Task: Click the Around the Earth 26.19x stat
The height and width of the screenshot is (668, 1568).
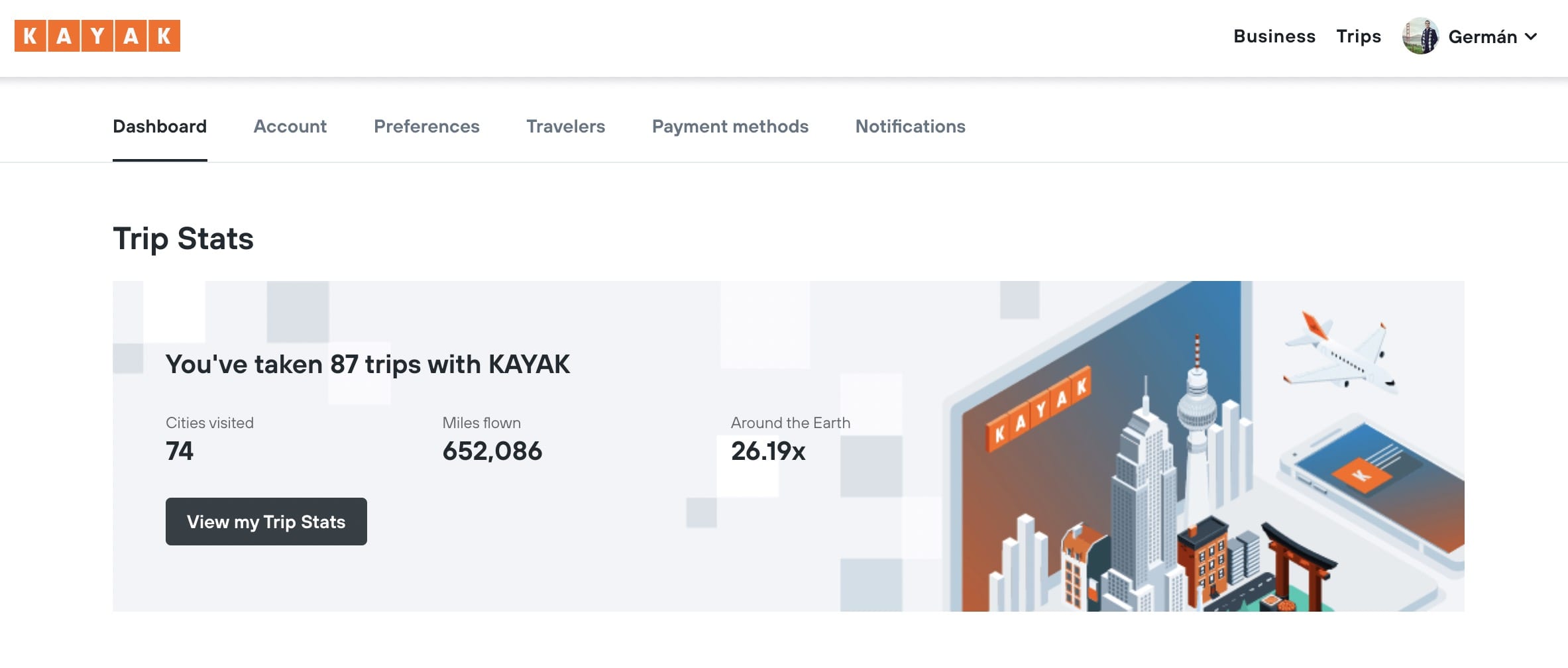Action: (768, 451)
